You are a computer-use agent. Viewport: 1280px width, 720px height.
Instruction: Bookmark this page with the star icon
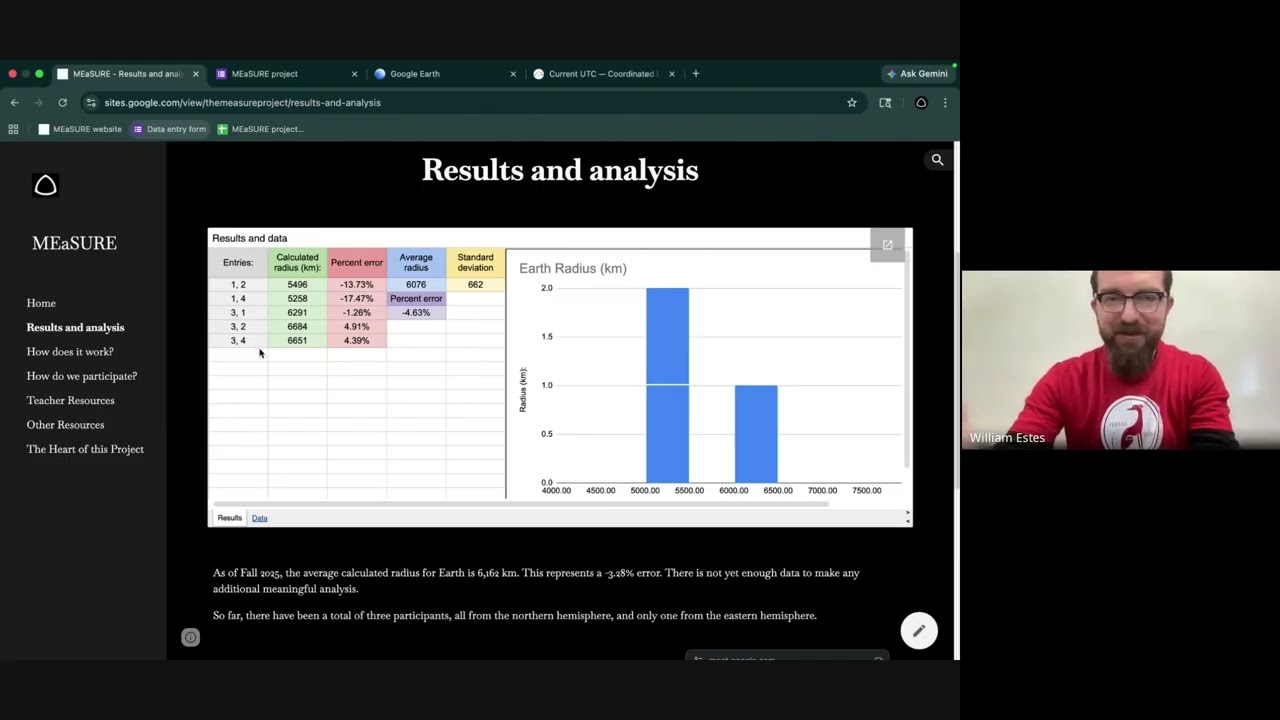click(x=852, y=102)
